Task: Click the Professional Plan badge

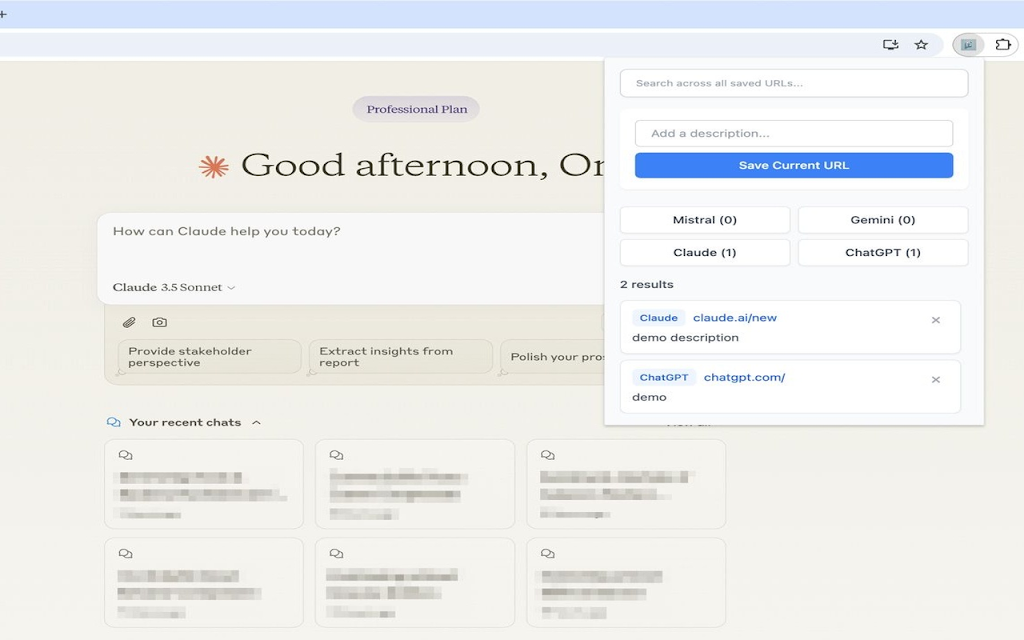Action: [417, 109]
